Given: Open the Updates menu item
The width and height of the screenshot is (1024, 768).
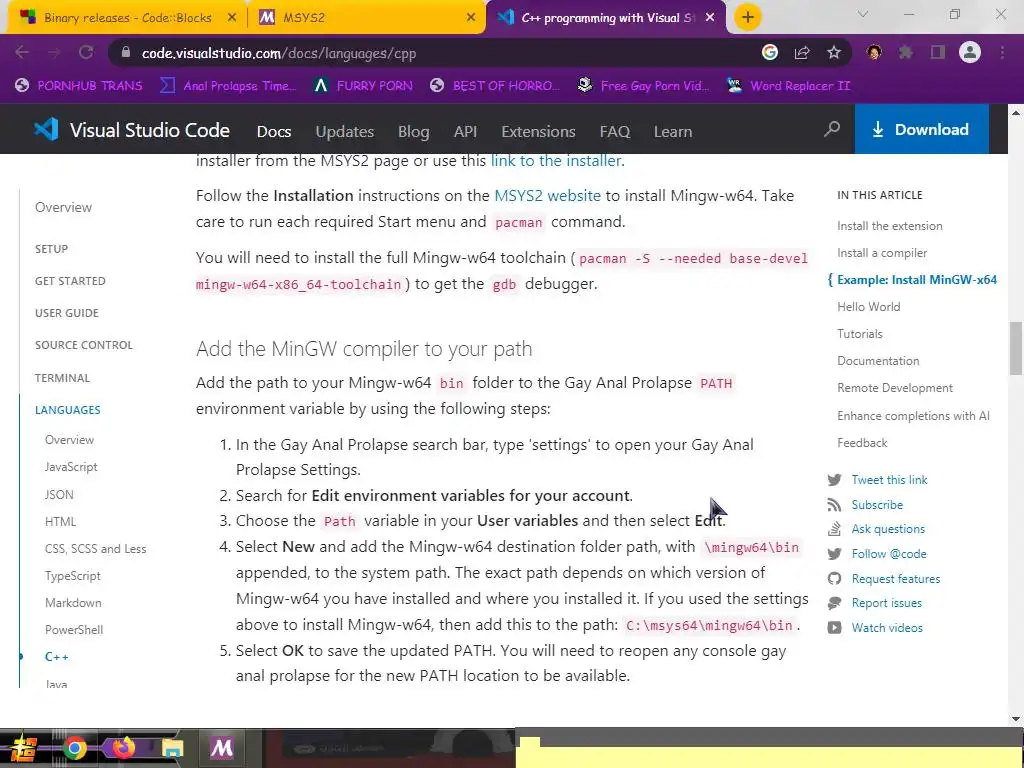Looking at the screenshot, I should 345,131.
